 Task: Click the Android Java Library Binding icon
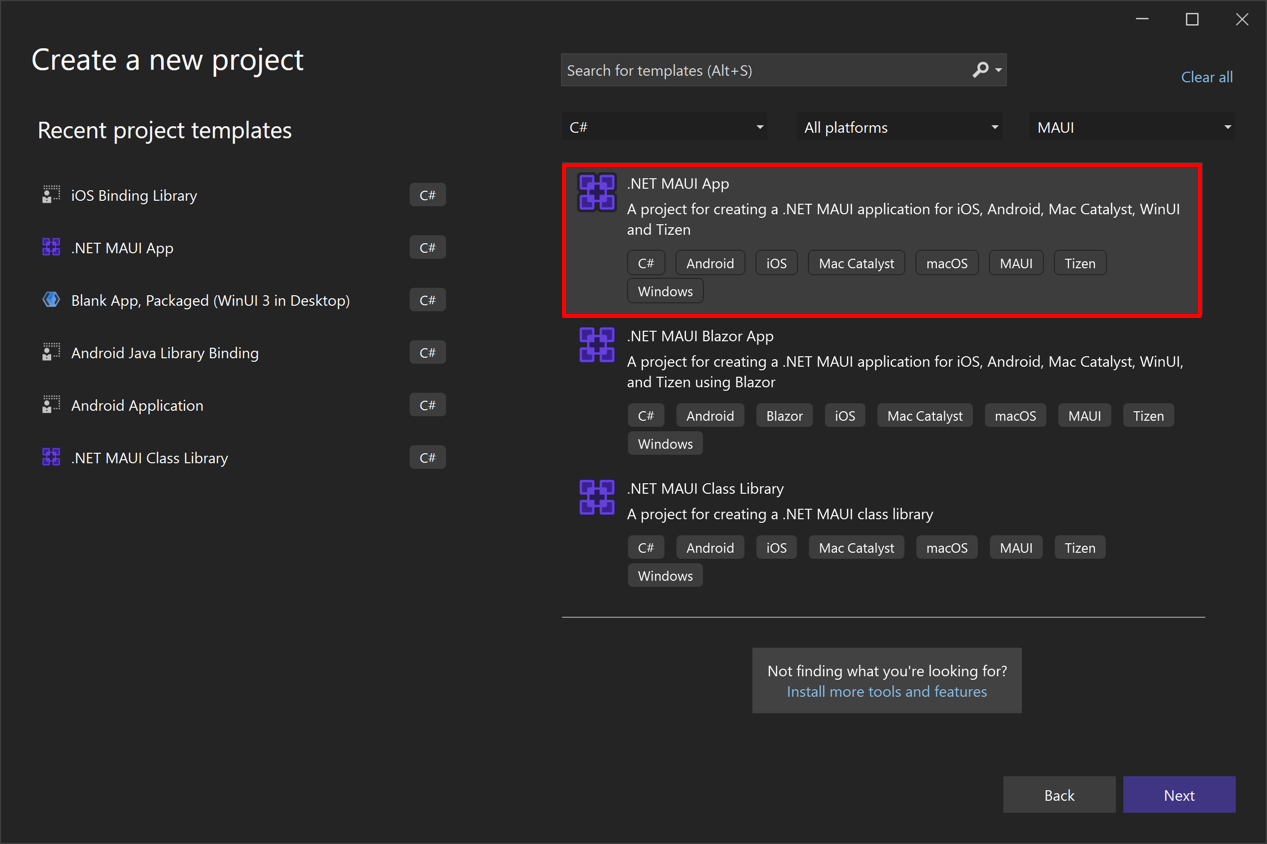pyautogui.click(x=50, y=352)
